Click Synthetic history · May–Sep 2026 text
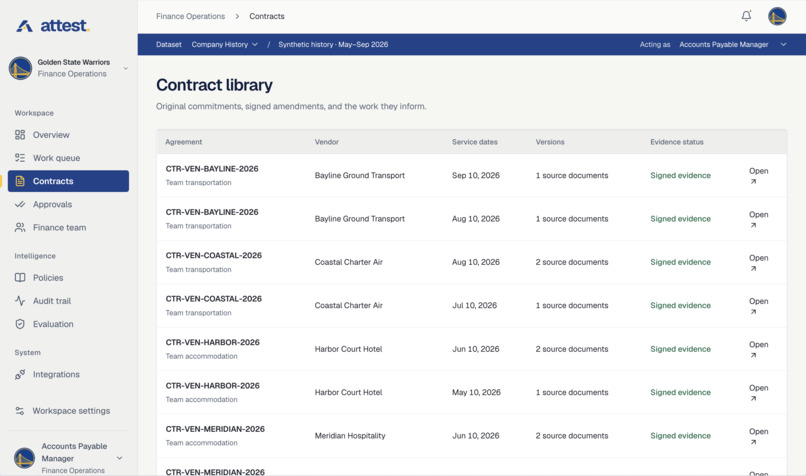 pyautogui.click(x=333, y=45)
